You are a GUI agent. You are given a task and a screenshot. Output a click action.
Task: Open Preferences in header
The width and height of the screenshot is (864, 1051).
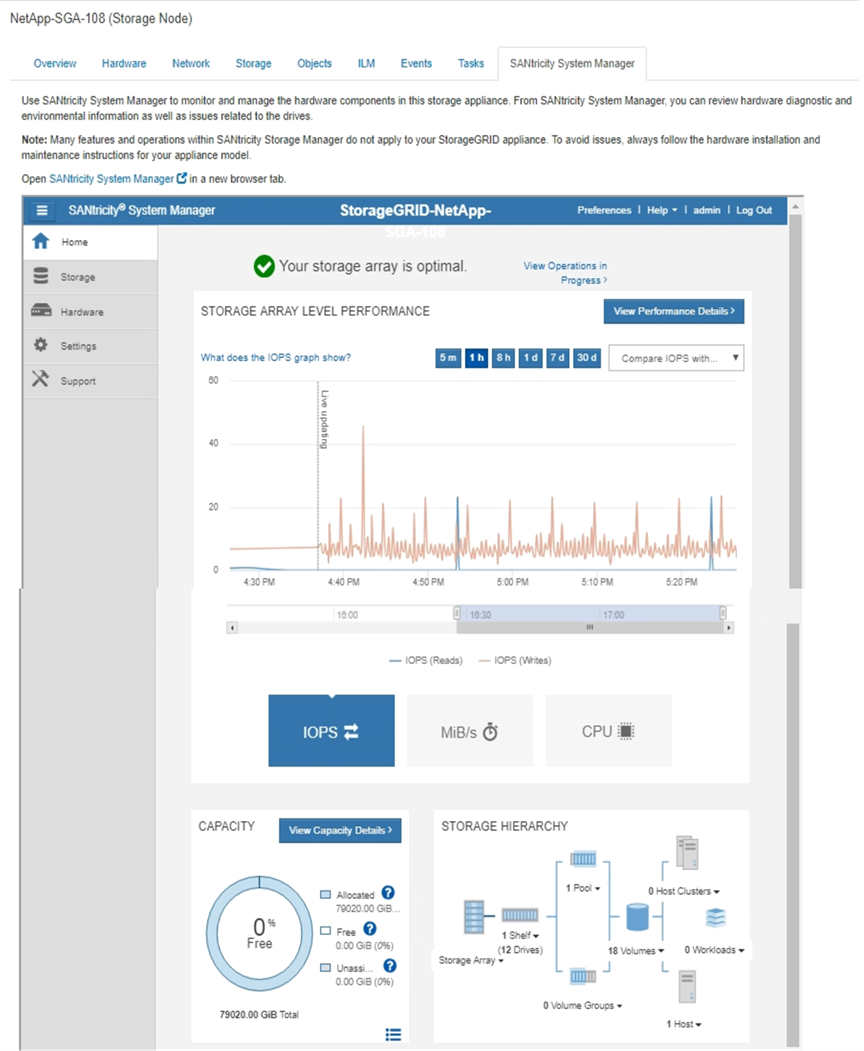pyautogui.click(x=604, y=210)
